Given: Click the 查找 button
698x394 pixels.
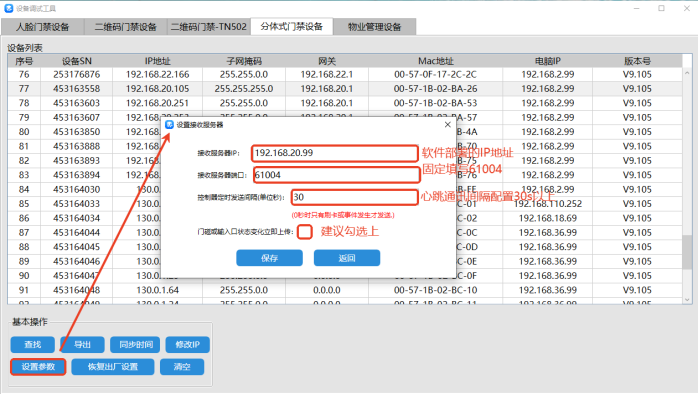Looking at the screenshot, I should pyautogui.click(x=32, y=344).
